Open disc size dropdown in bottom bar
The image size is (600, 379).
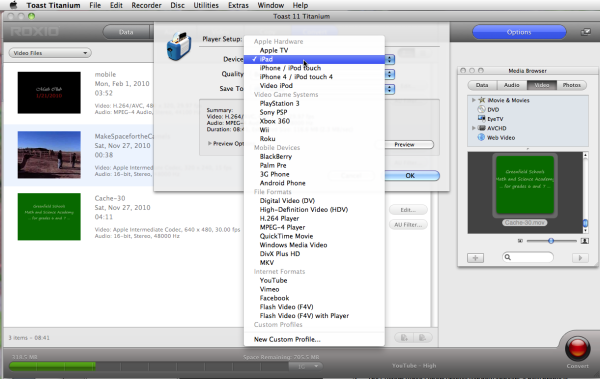pos(306,366)
